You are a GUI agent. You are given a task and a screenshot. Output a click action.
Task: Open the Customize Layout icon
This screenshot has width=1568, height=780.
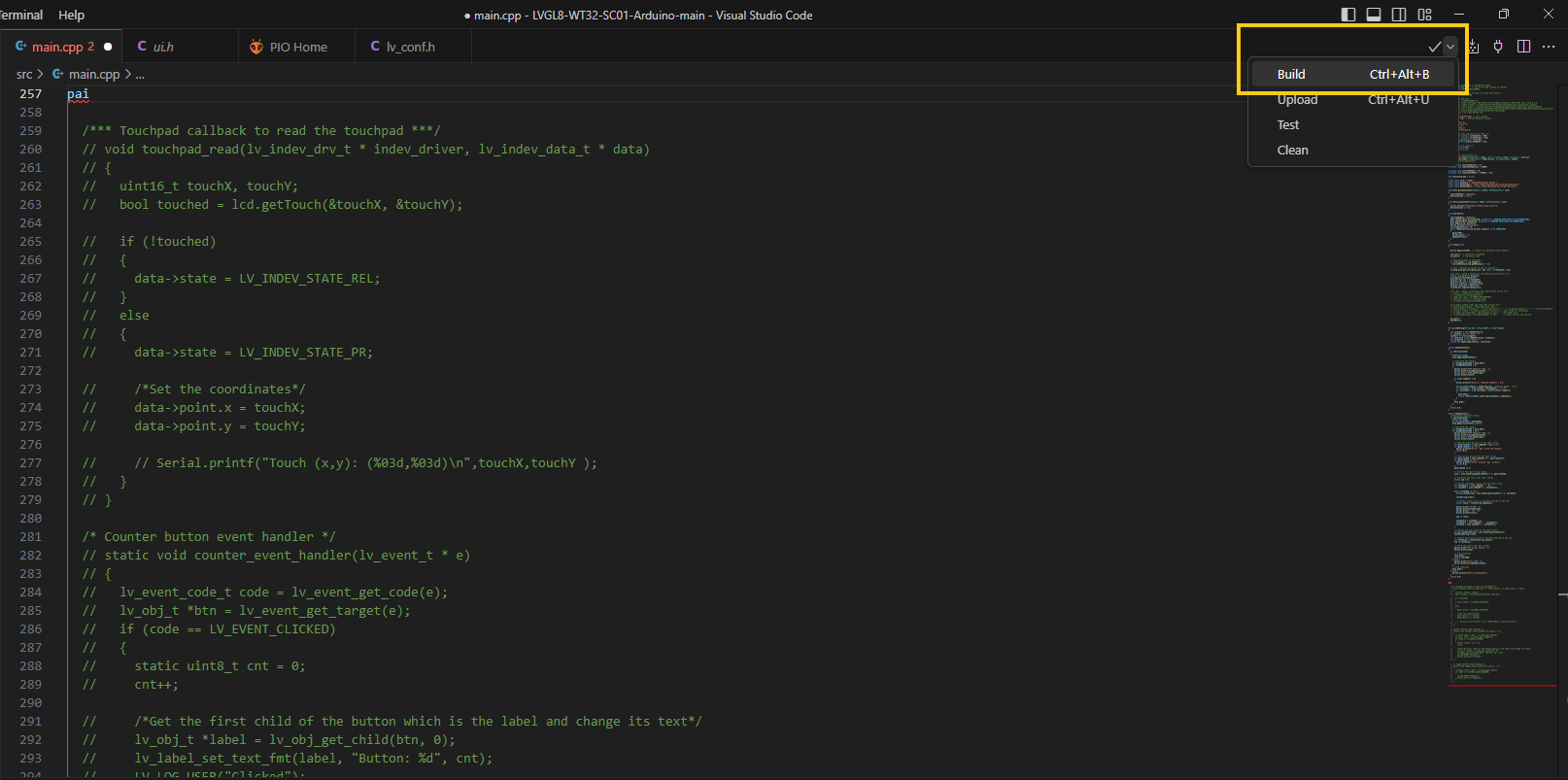[1424, 15]
